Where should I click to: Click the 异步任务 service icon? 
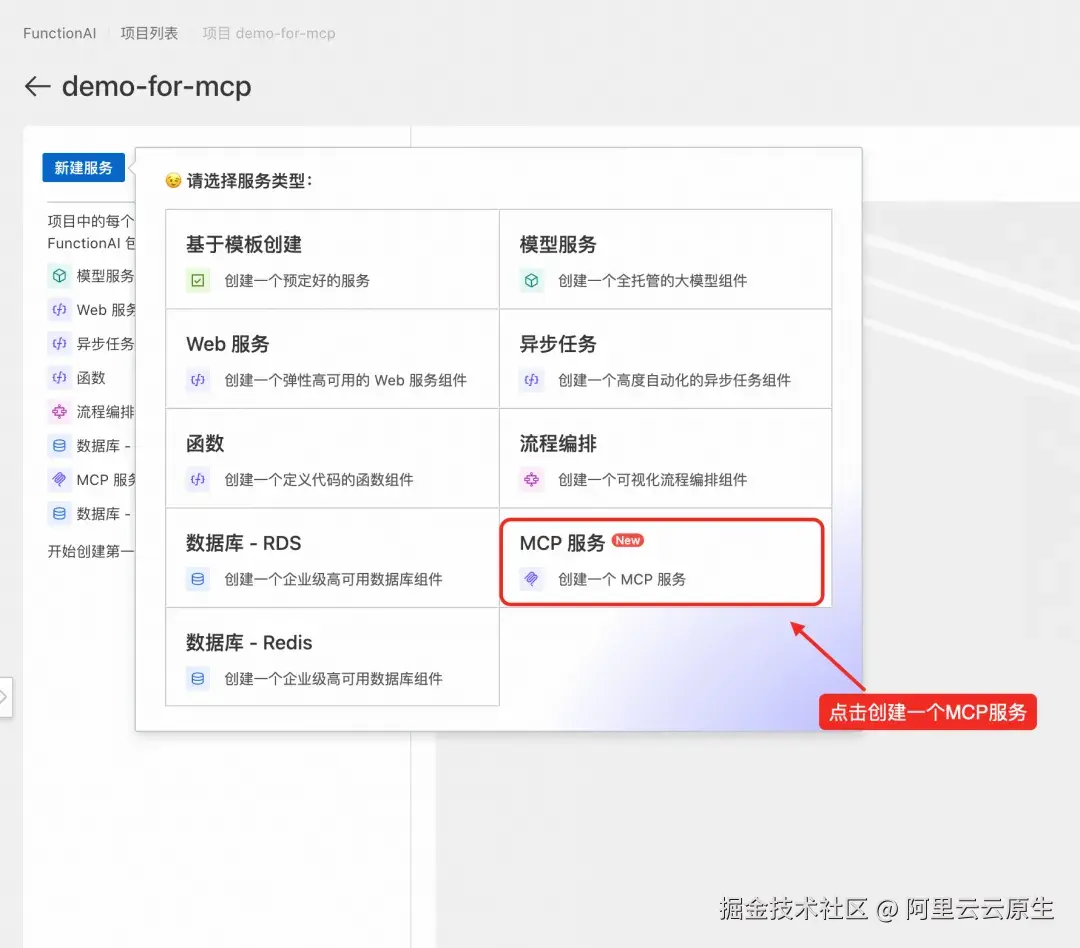click(x=531, y=380)
